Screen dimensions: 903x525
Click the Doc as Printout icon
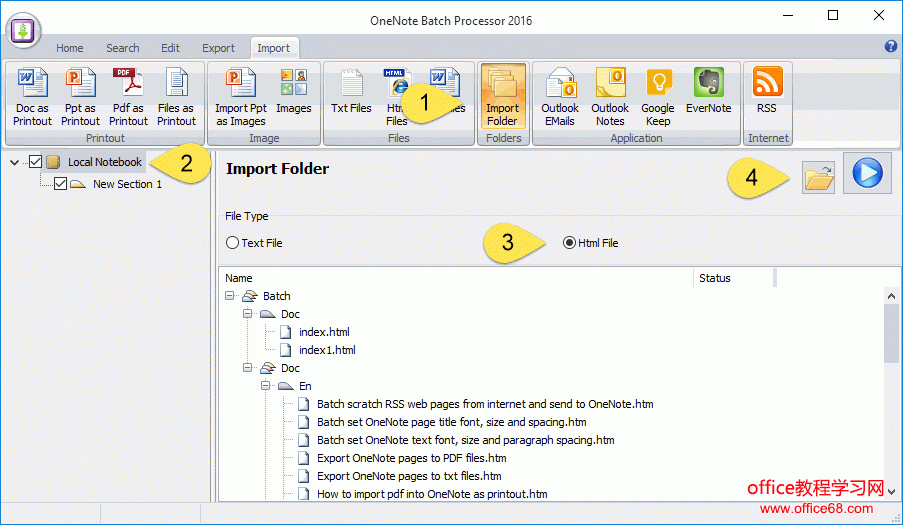coord(32,97)
